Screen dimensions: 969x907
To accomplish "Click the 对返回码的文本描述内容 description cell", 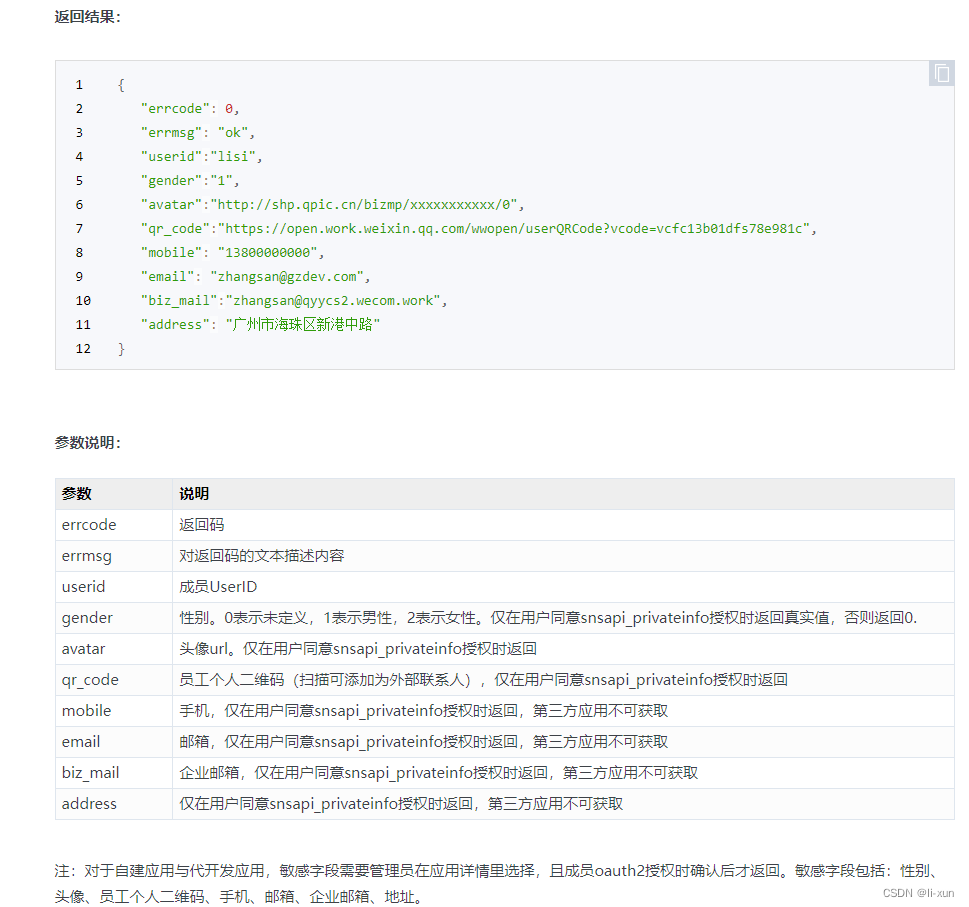I will point(563,556).
